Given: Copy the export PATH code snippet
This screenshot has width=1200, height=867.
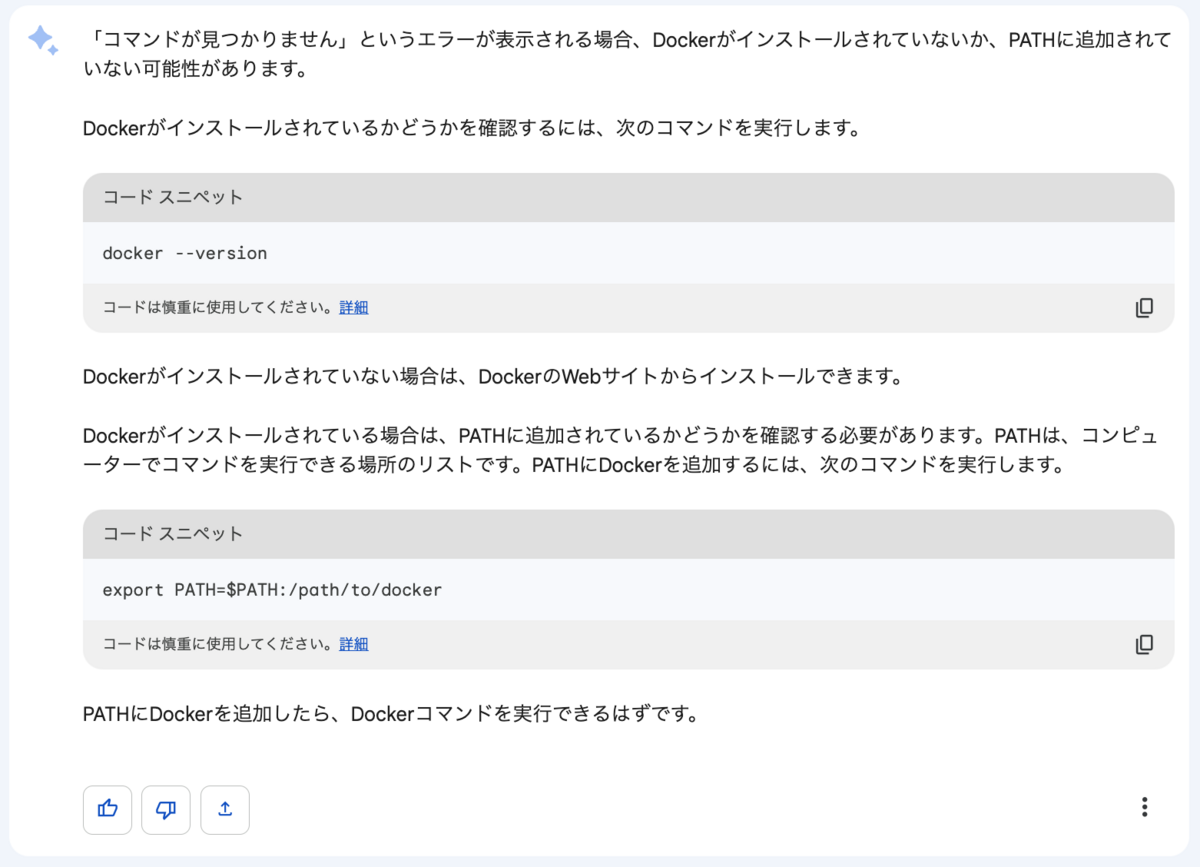Looking at the screenshot, I should [x=1144, y=644].
